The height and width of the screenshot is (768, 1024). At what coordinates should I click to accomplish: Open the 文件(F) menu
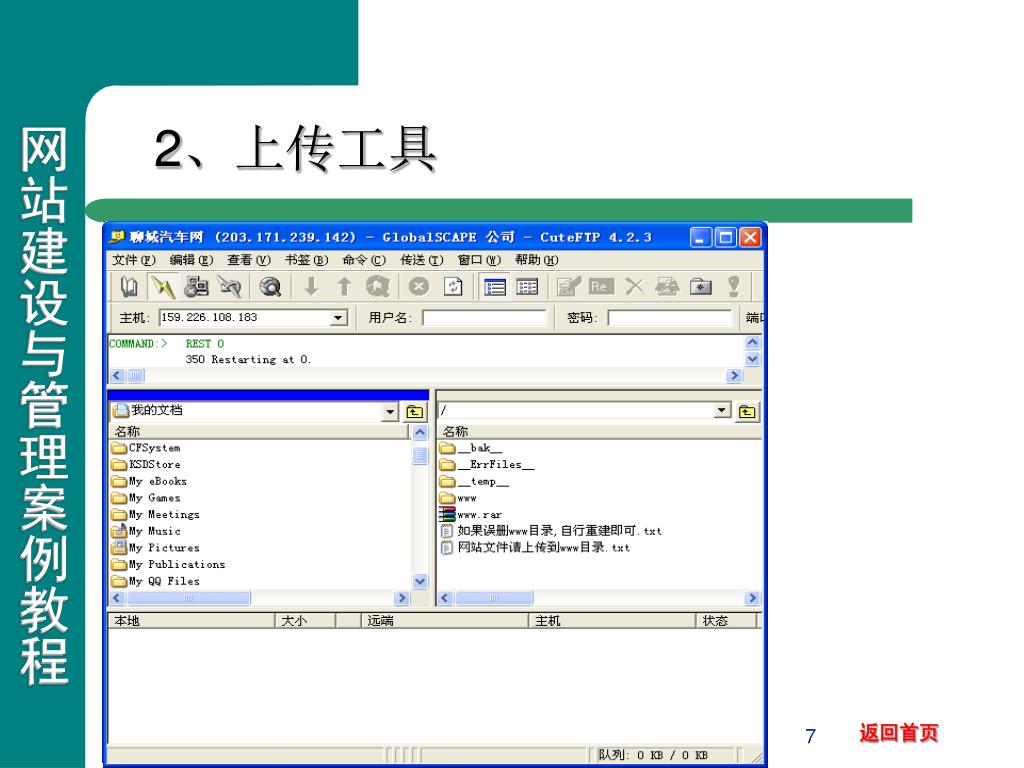click(134, 260)
